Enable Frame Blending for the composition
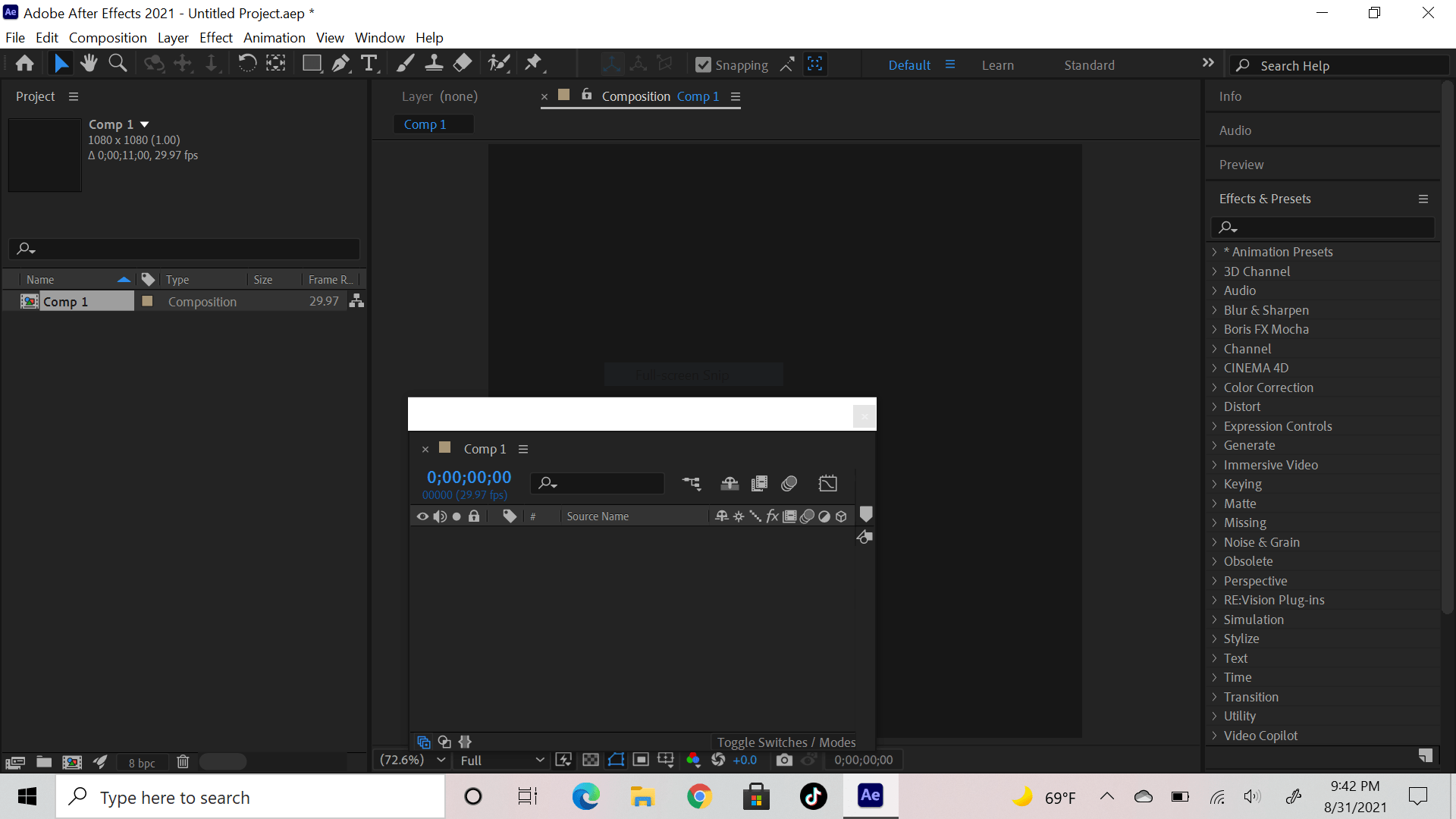 759,483
